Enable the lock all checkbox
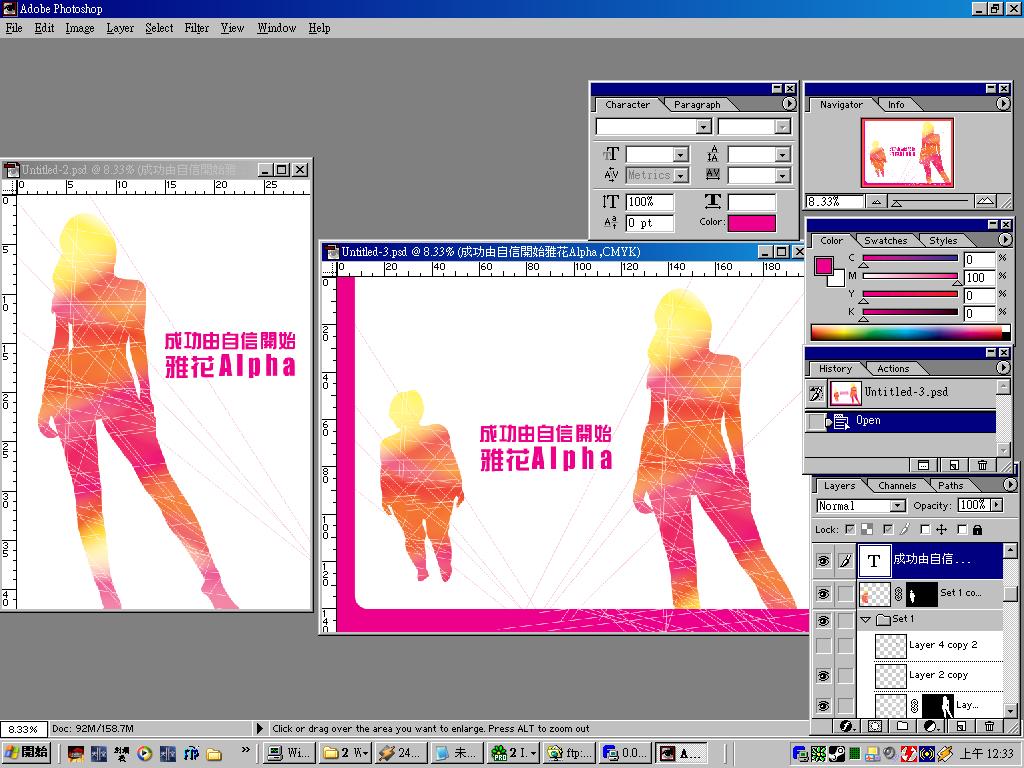 pos(962,530)
